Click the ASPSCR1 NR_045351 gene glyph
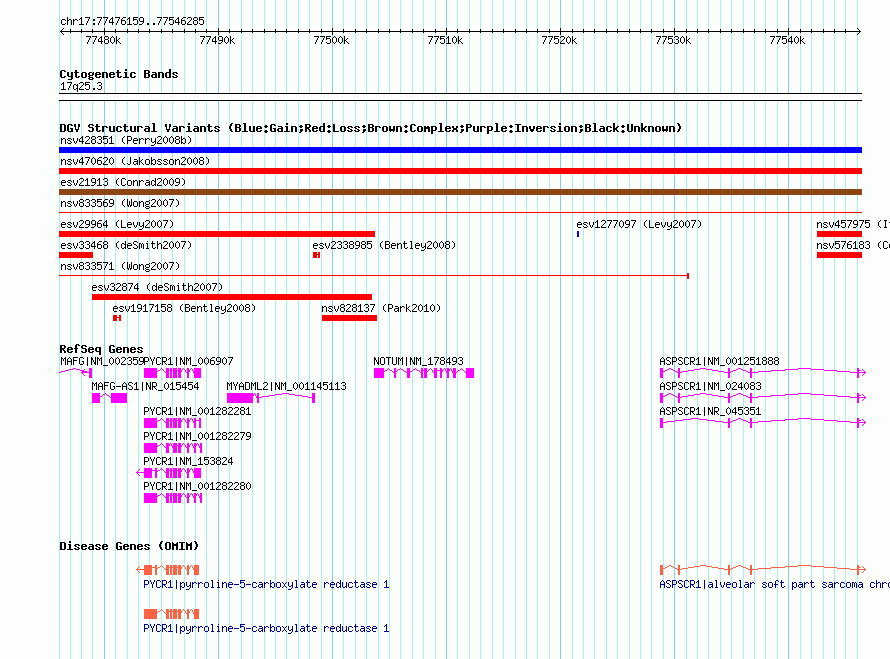 pos(763,423)
